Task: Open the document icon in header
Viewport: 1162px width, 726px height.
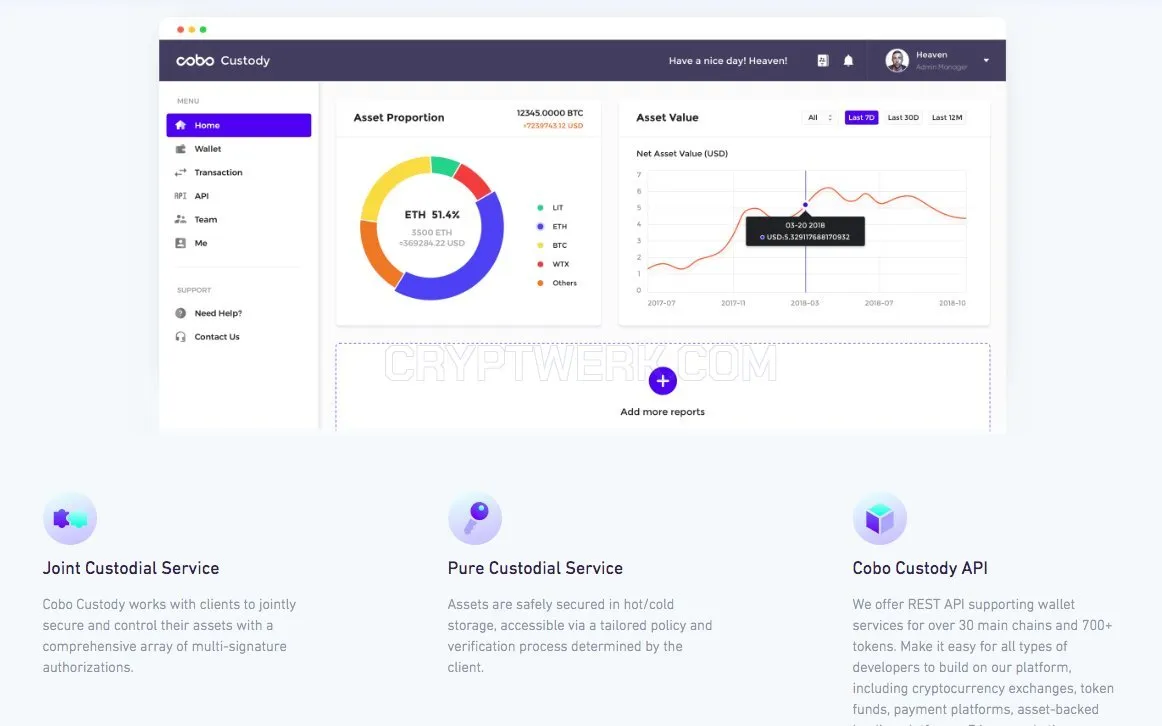Action: pos(823,61)
